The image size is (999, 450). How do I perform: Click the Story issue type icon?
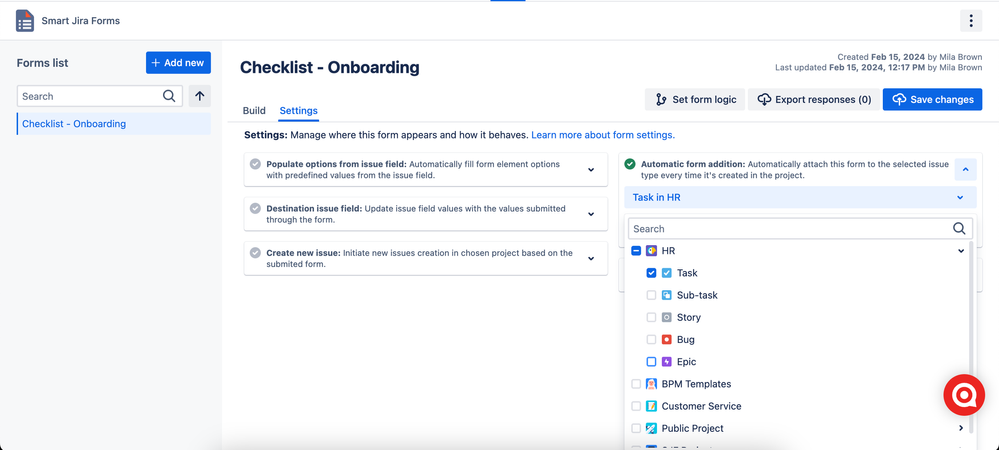coord(666,317)
